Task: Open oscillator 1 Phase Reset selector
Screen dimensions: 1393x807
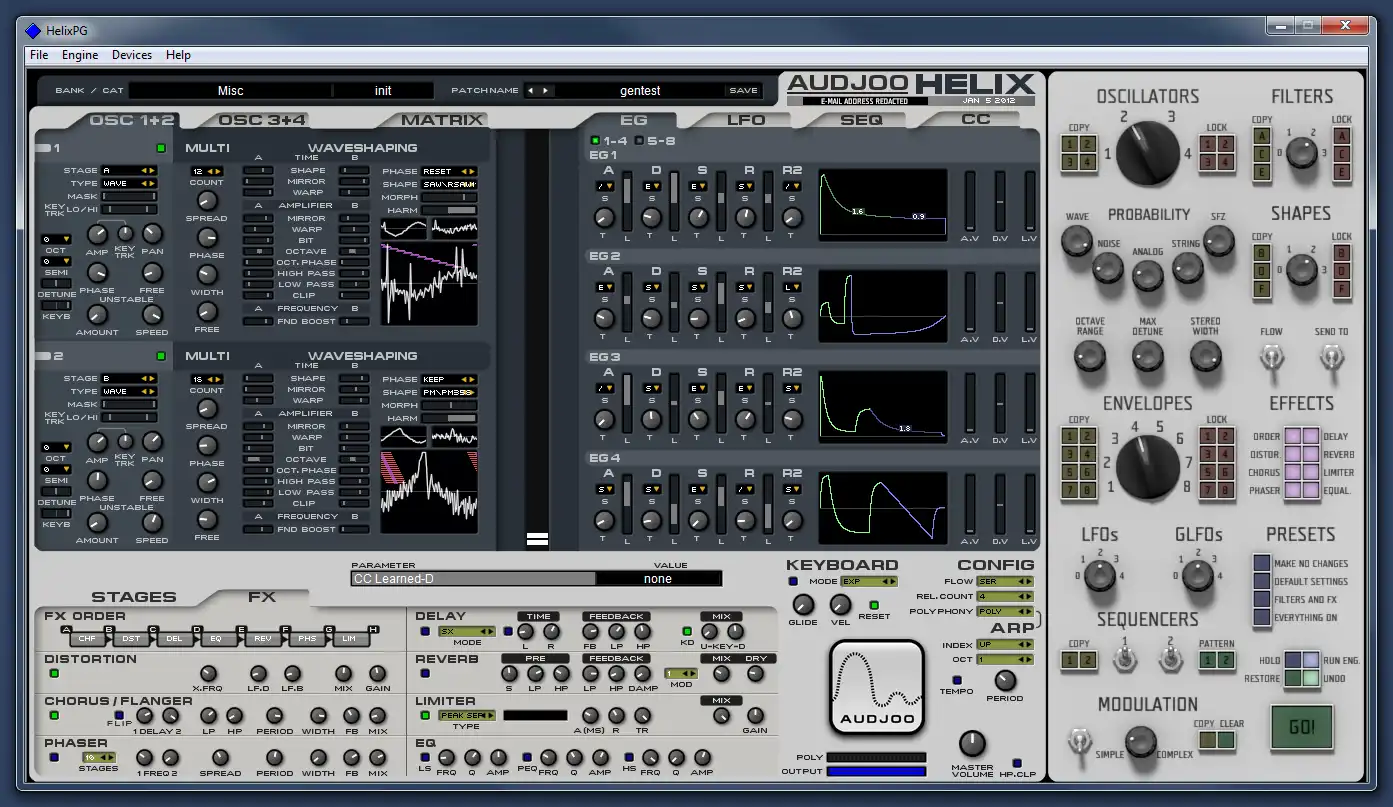Action: coord(449,171)
